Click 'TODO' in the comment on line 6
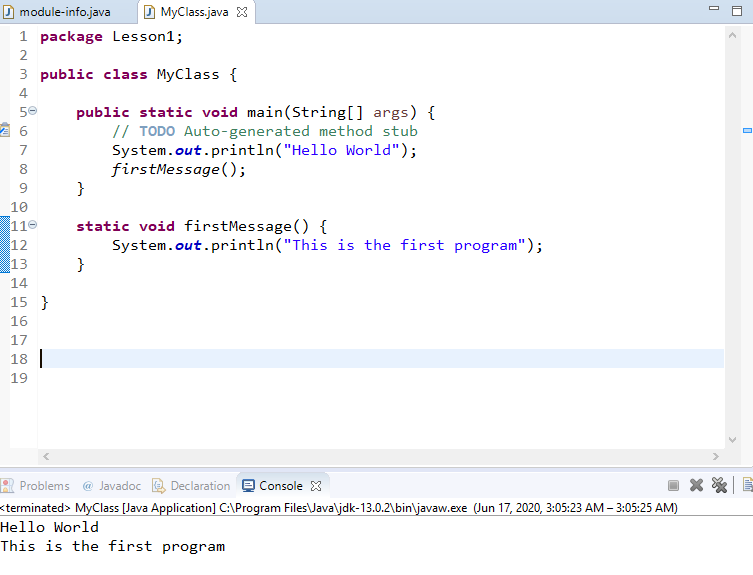The width and height of the screenshot is (753, 575). 157,131
